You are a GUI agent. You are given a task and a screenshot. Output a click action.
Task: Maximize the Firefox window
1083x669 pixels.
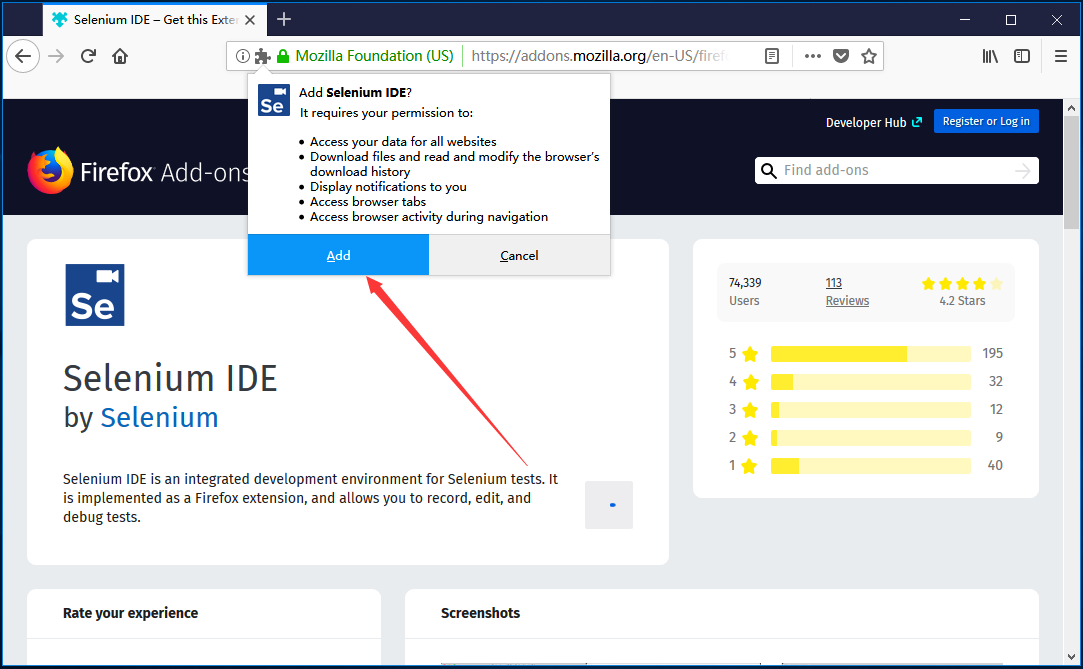[1010, 19]
